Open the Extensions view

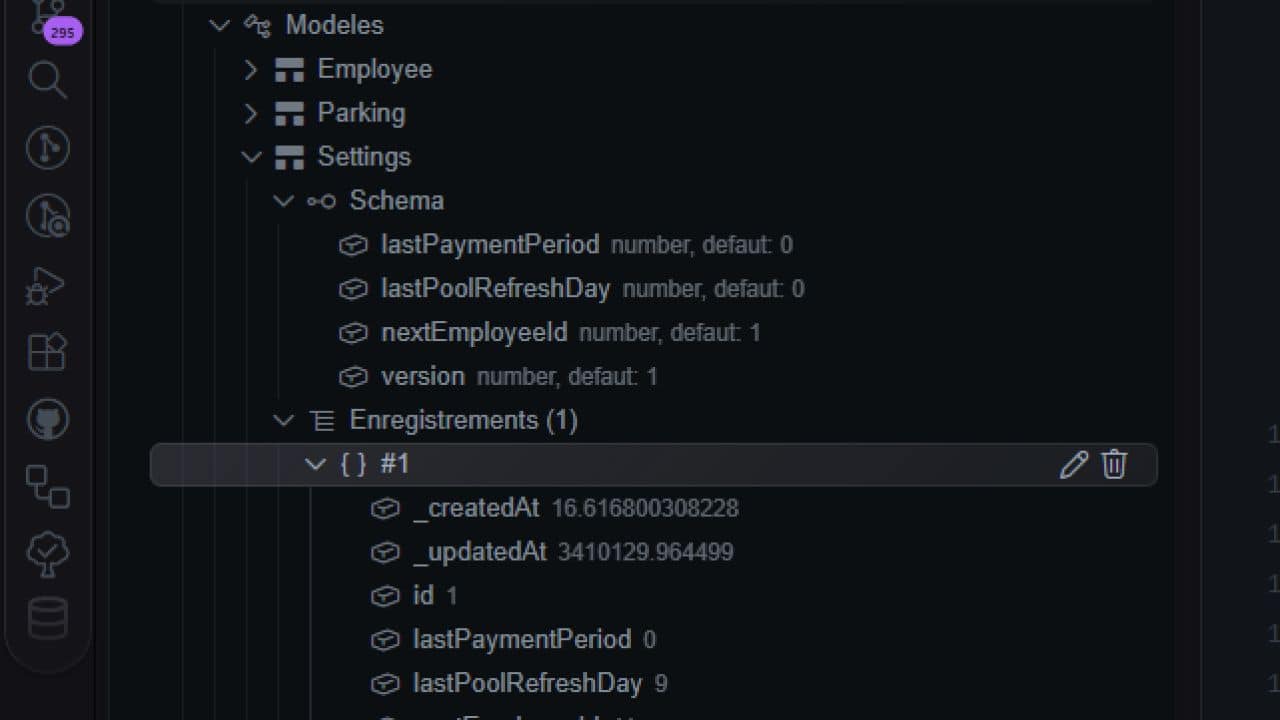[x=47, y=352]
